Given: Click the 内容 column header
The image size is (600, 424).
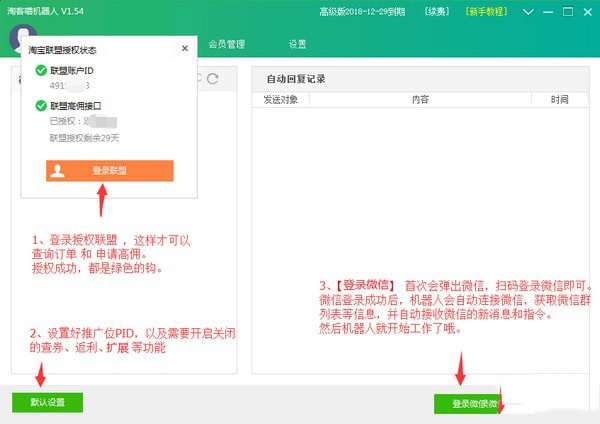Looking at the screenshot, I should tap(420, 100).
